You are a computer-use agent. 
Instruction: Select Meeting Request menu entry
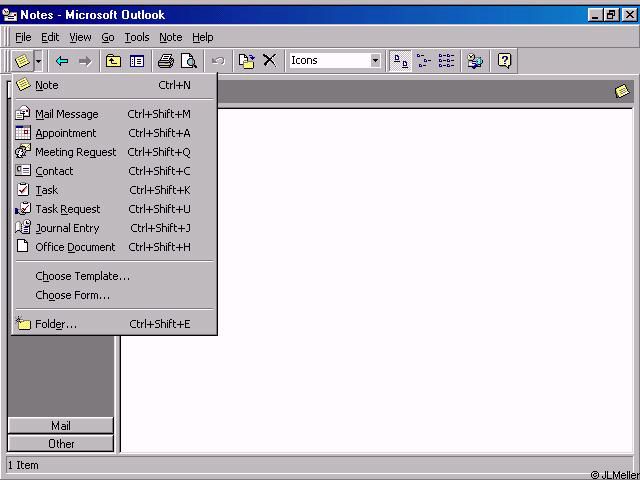click(x=114, y=152)
